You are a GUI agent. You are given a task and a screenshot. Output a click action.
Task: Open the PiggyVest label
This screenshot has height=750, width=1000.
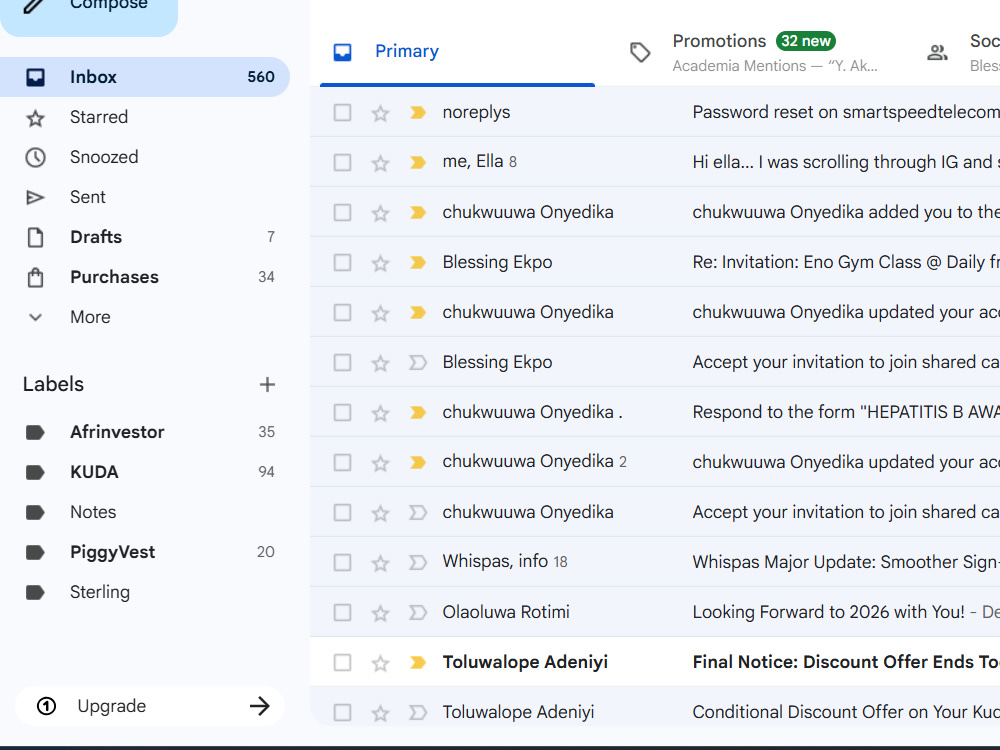point(145,552)
